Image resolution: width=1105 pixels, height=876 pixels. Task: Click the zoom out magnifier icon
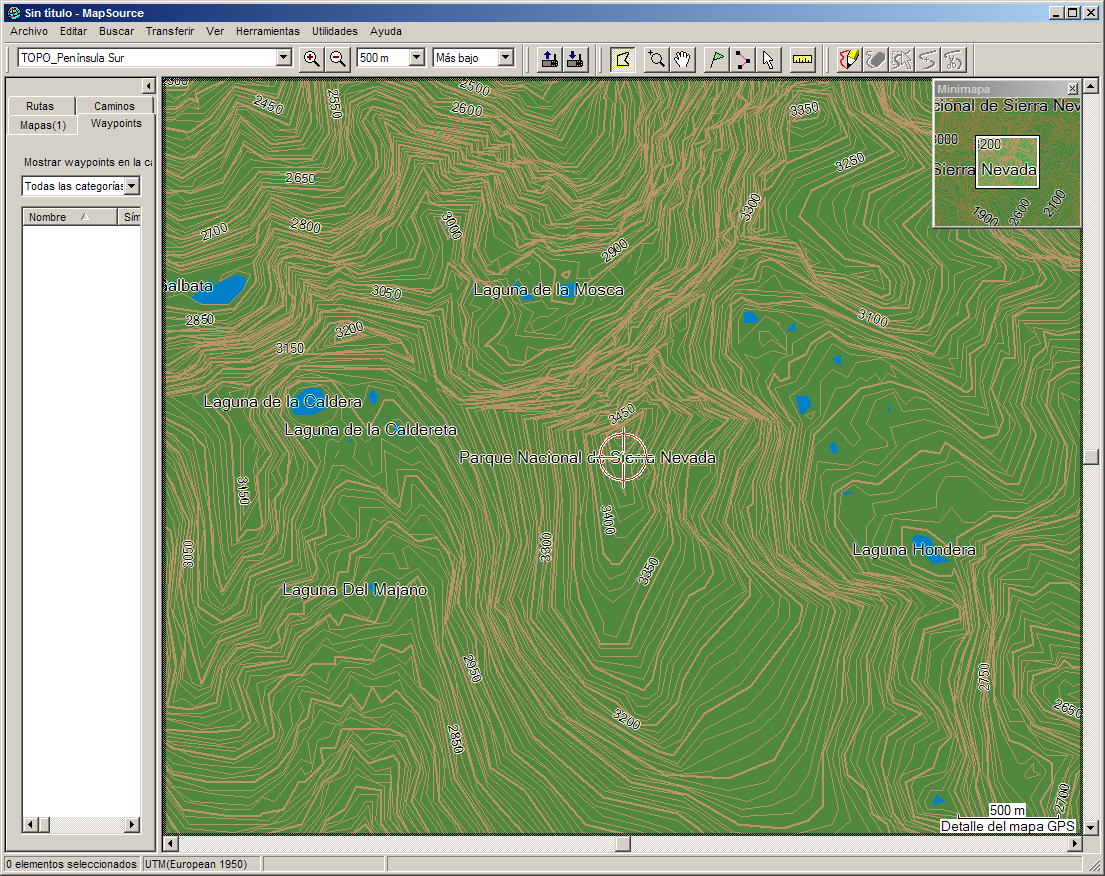[x=338, y=59]
